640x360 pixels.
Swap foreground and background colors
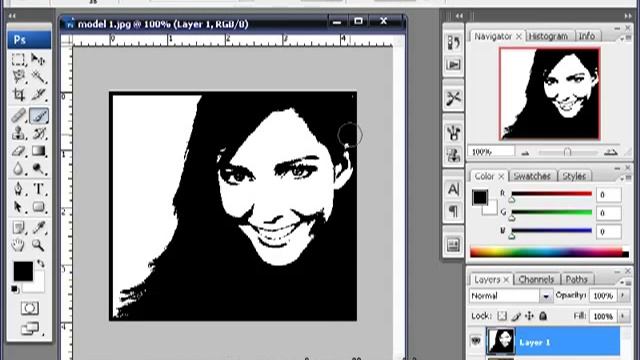41,264
